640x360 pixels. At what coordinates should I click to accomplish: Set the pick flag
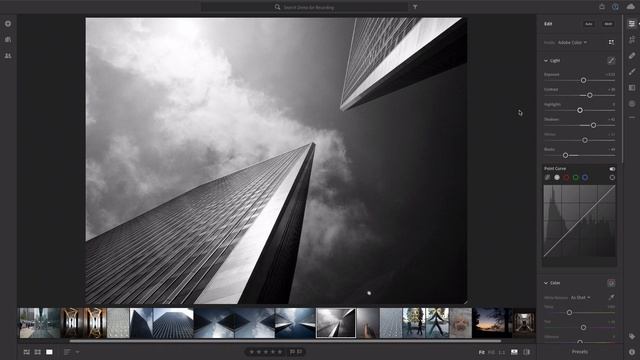coord(292,352)
